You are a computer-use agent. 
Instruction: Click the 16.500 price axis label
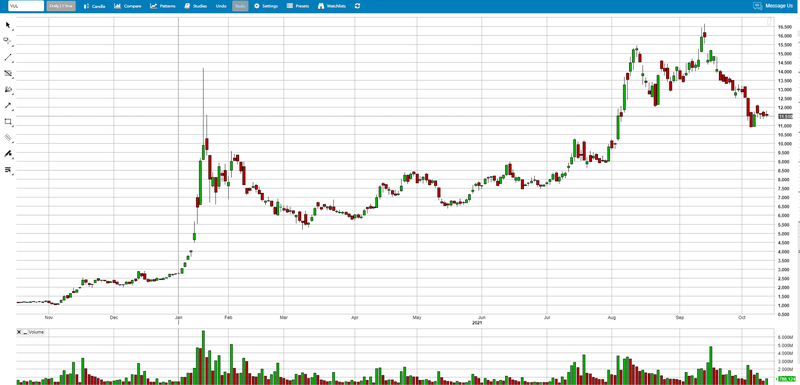(x=784, y=27)
